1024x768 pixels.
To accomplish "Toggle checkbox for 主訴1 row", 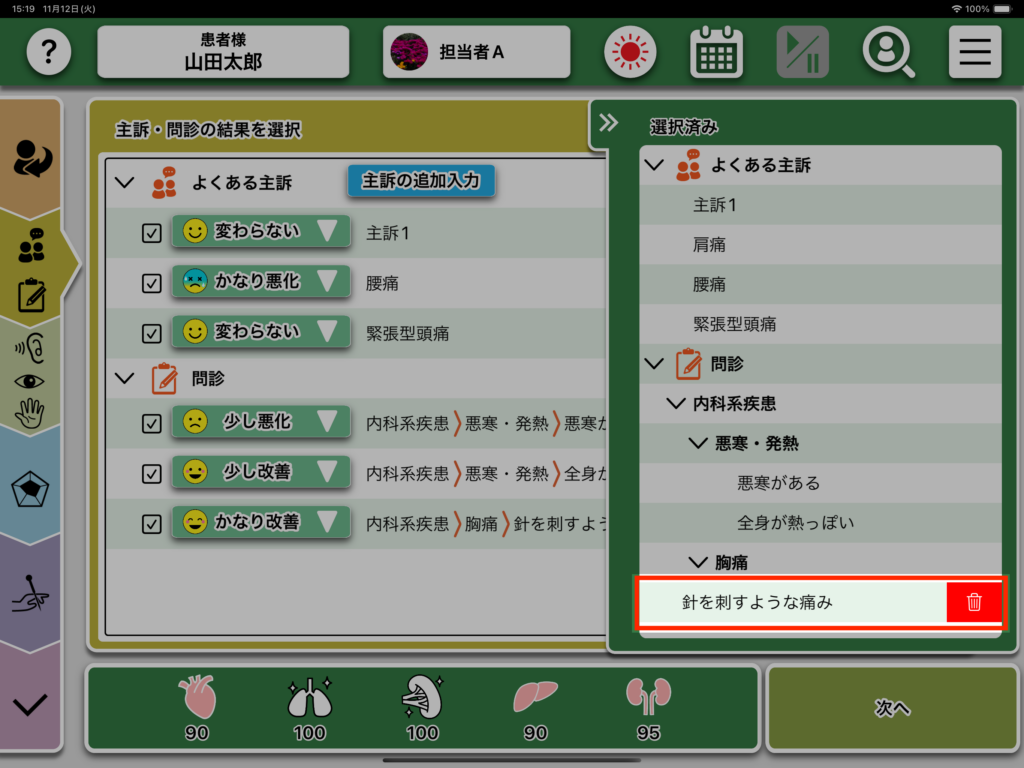I will pyautogui.click(x=152, y=232).
